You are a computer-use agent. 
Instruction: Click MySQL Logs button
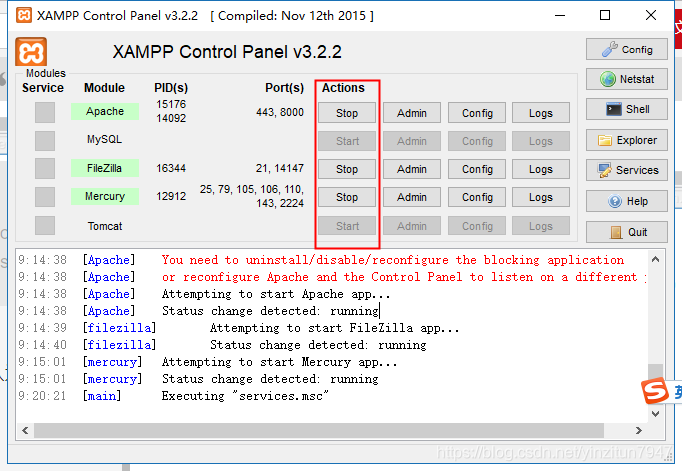click(x=541, y=141)
